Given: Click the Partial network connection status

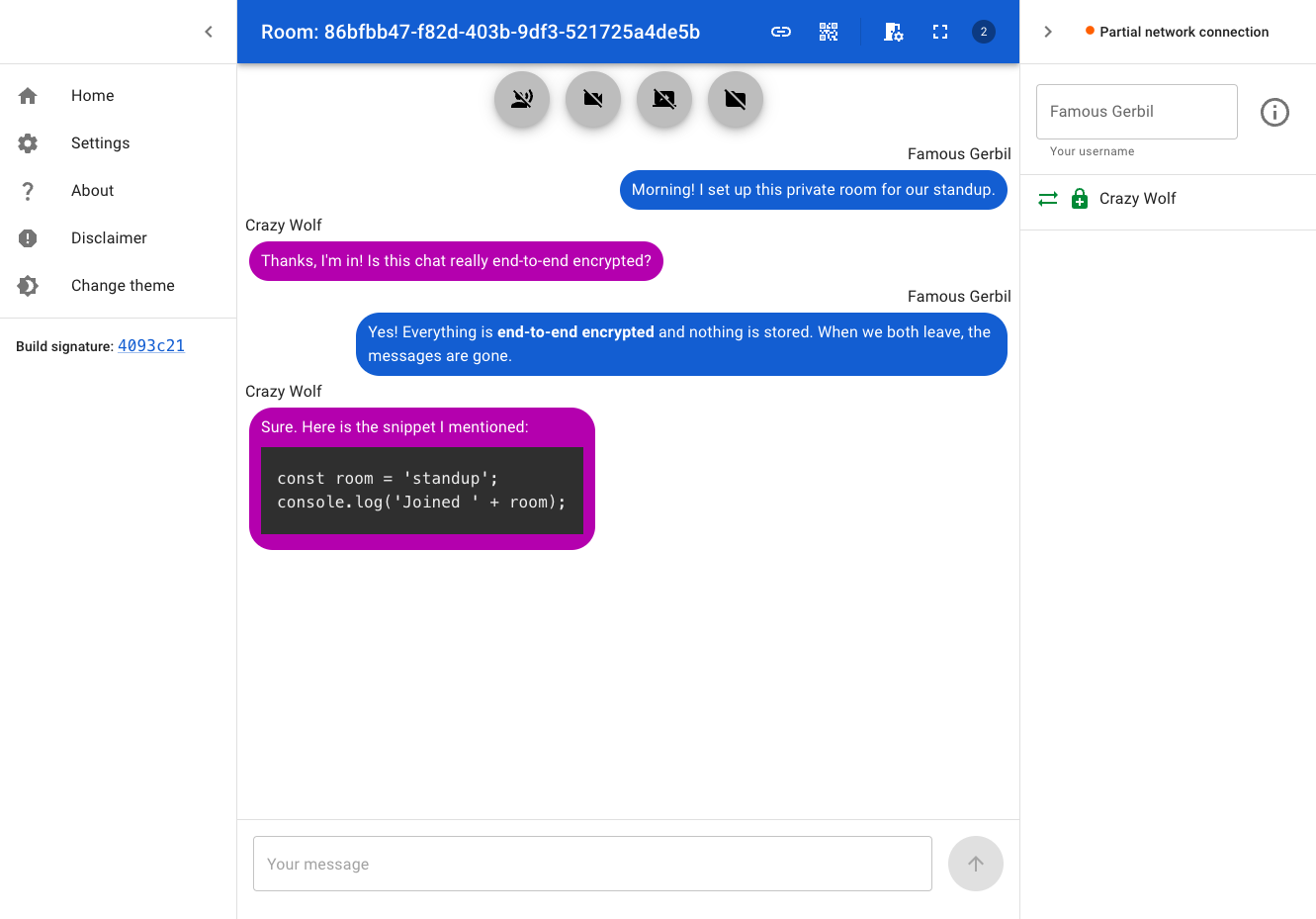Looking at the screenshot, I should [1177, 32].
